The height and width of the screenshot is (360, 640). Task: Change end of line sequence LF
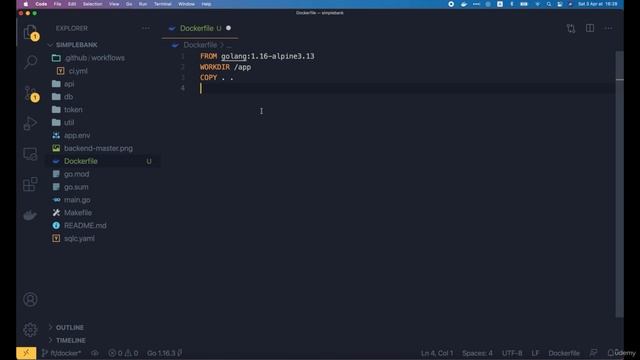[535, 353]
